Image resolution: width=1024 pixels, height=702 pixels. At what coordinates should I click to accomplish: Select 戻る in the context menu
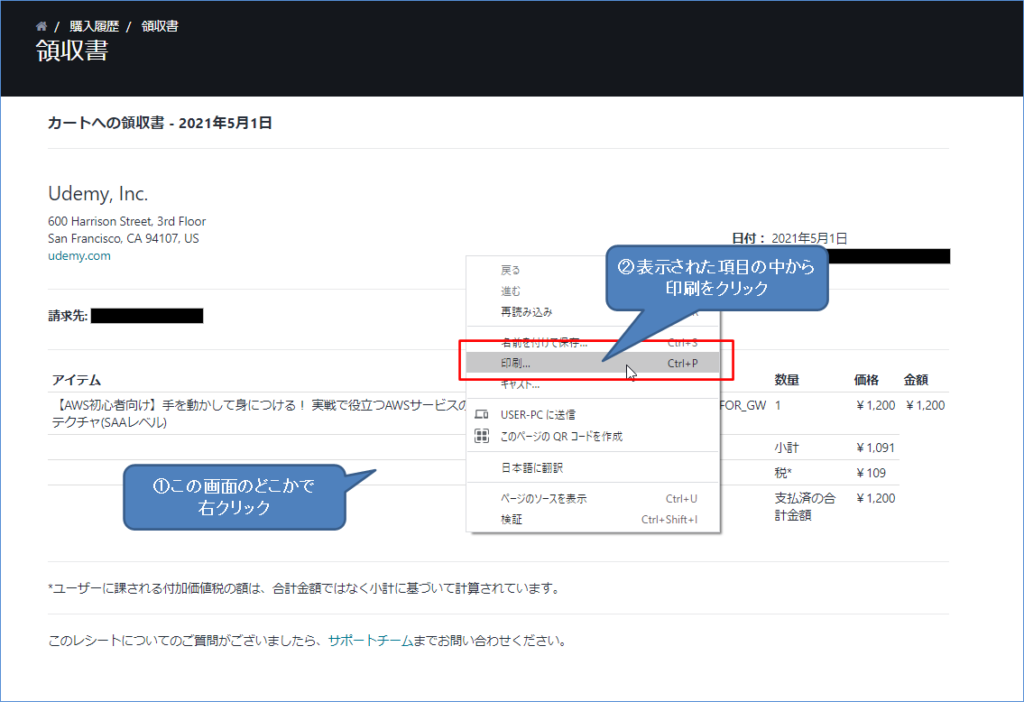pos(510,269)
